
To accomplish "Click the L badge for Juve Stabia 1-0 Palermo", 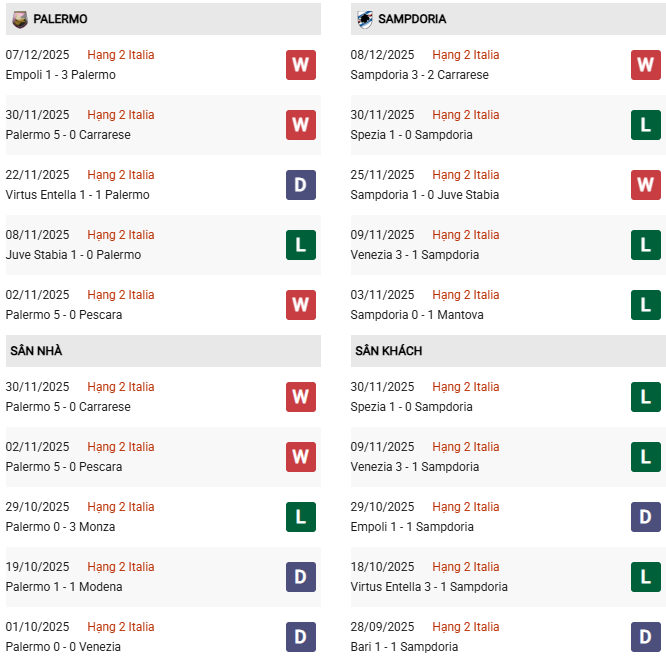I will [x=300, y=245].
